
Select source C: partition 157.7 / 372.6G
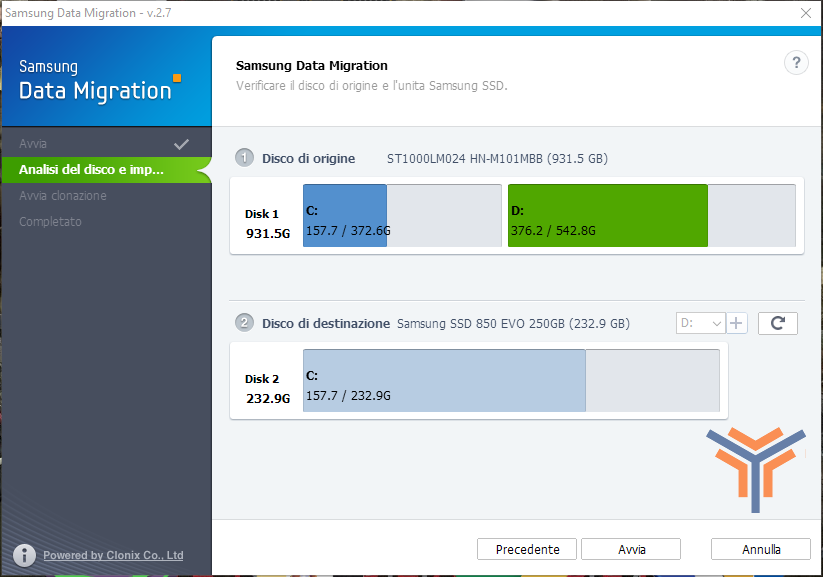point(402,215)
